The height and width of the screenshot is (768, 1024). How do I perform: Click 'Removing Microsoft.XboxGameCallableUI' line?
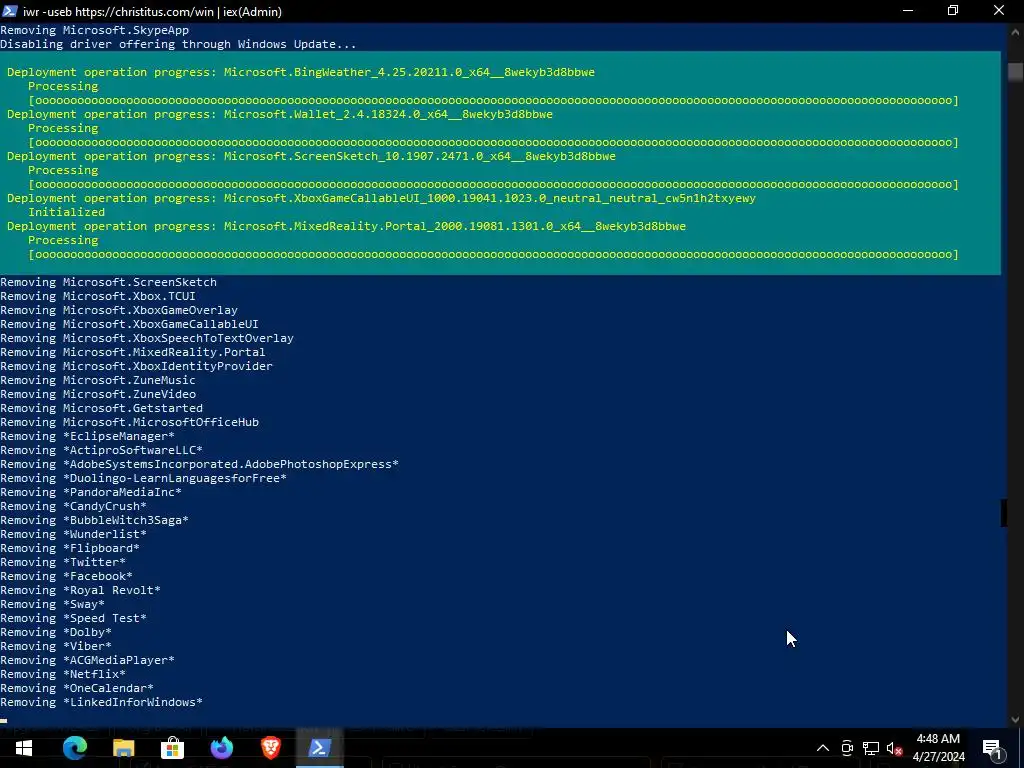129,324
